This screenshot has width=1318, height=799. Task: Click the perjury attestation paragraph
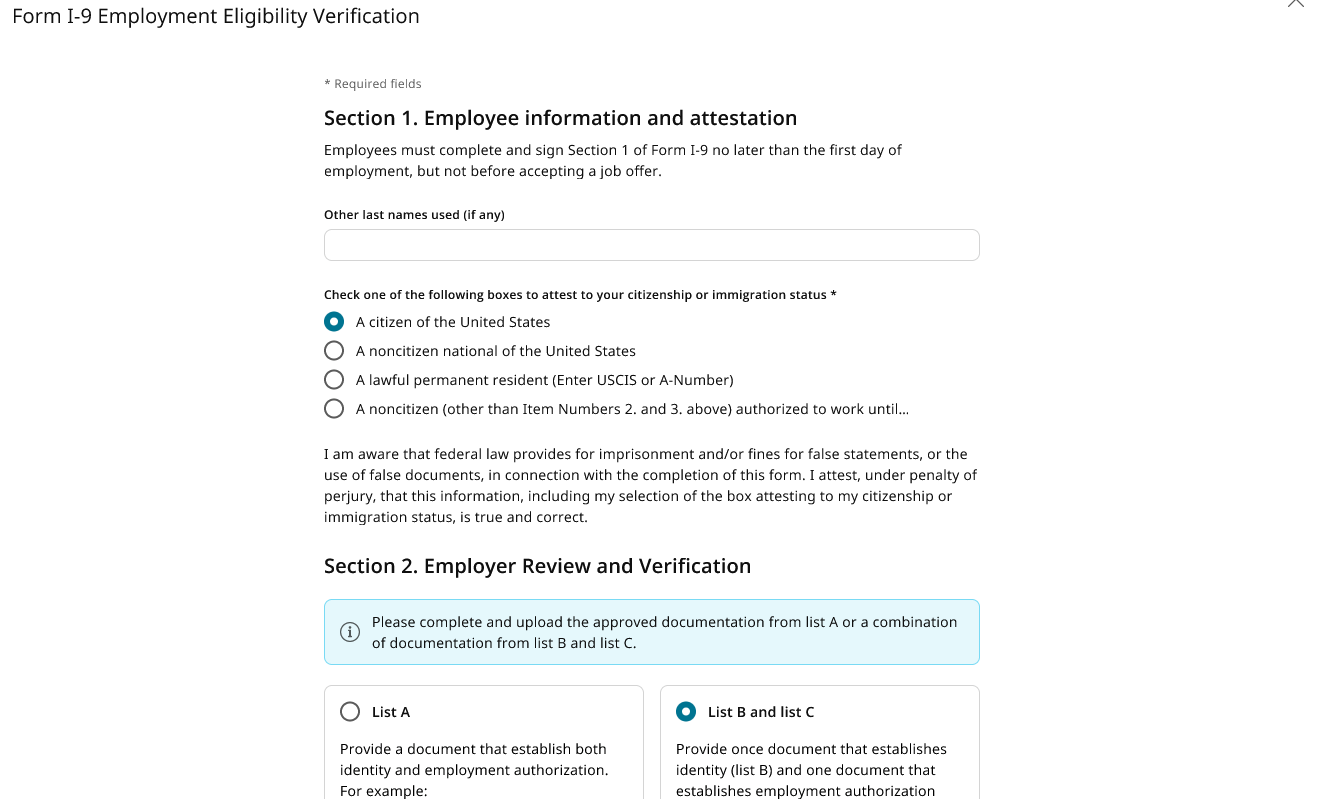[x=651, y=486]
